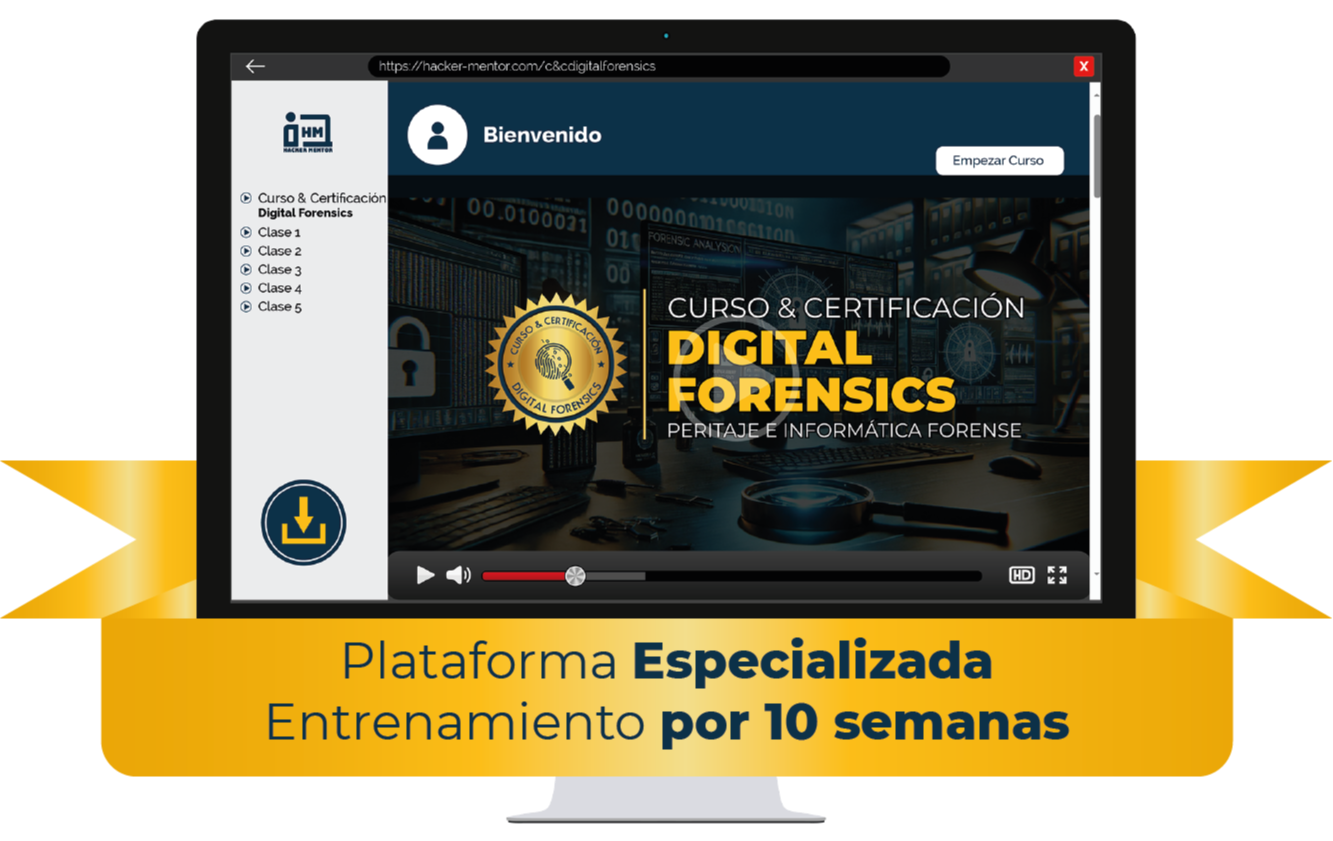Image resolution: width=1333 pixels, height=841 pixels.
Task: Close the browser with the red X
Action: point(1083,66)
